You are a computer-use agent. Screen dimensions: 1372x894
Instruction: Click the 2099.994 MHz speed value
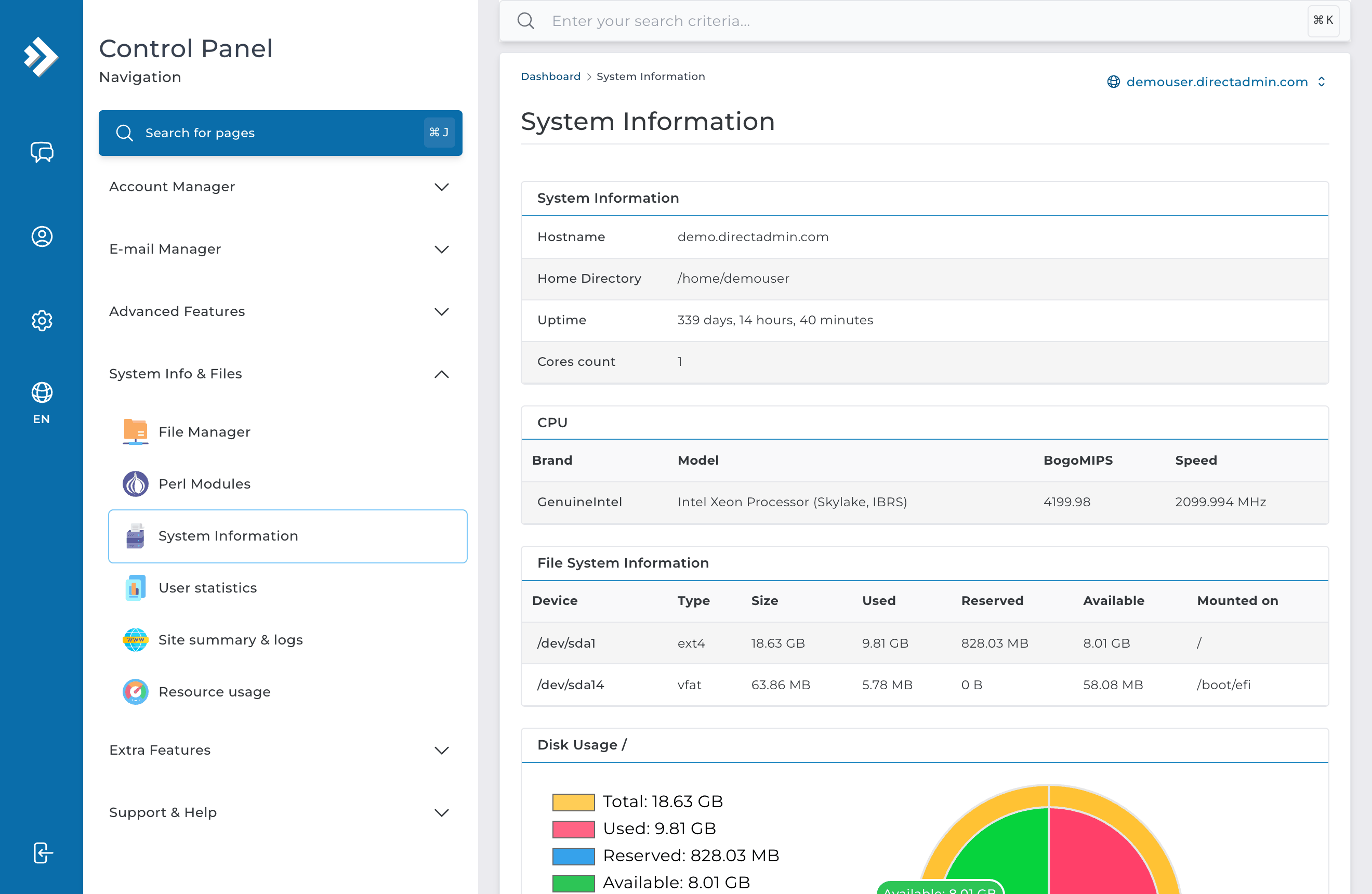[x=1220, y=502]
